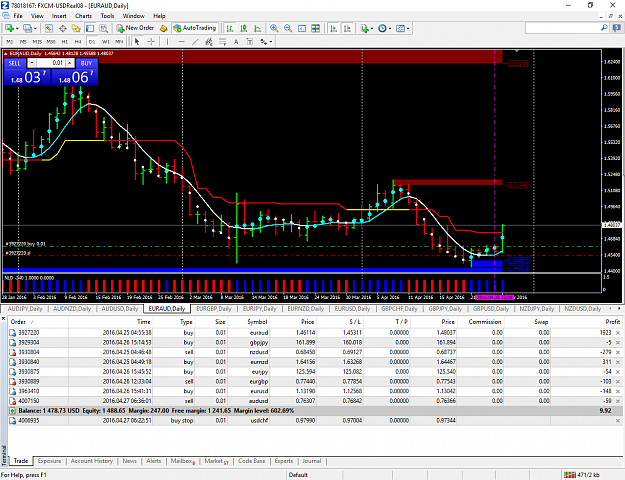Expand the Indicators dropdown arrow
Image resolution: width=625 pixels, height=480 pixels.
coord(372,28)
